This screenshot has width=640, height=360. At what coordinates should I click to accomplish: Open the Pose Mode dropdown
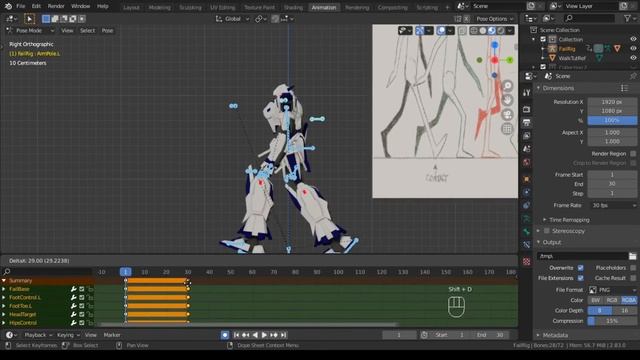pos(30,31)
